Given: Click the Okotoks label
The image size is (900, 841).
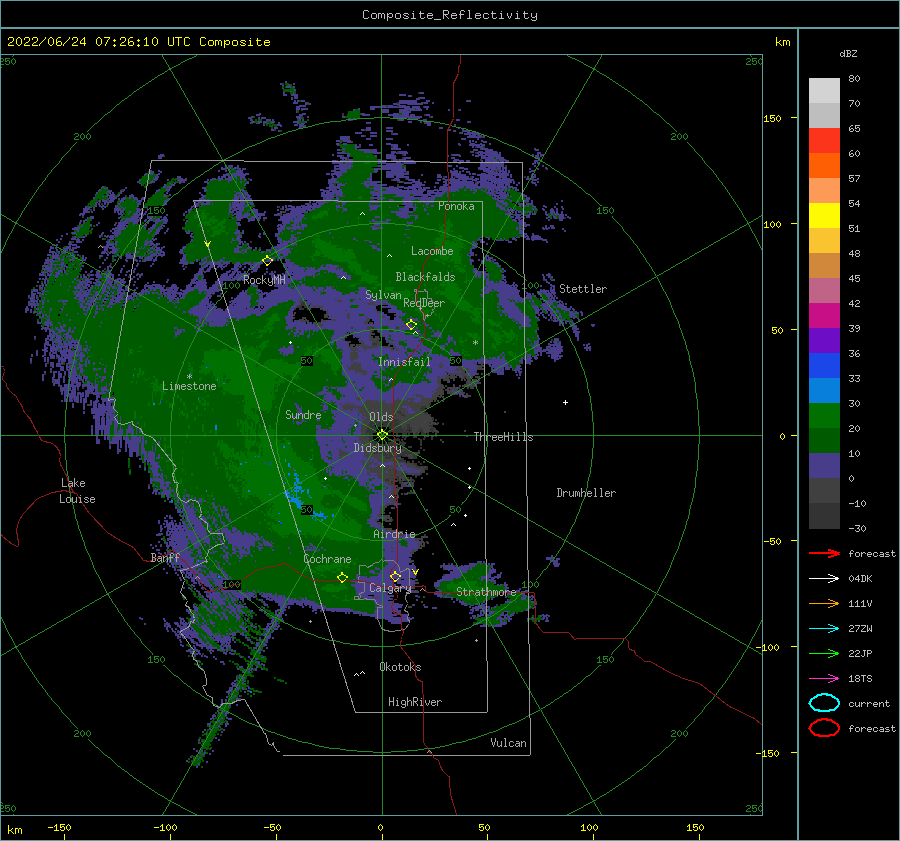Looking at the screenshot, I should [400, 667].
